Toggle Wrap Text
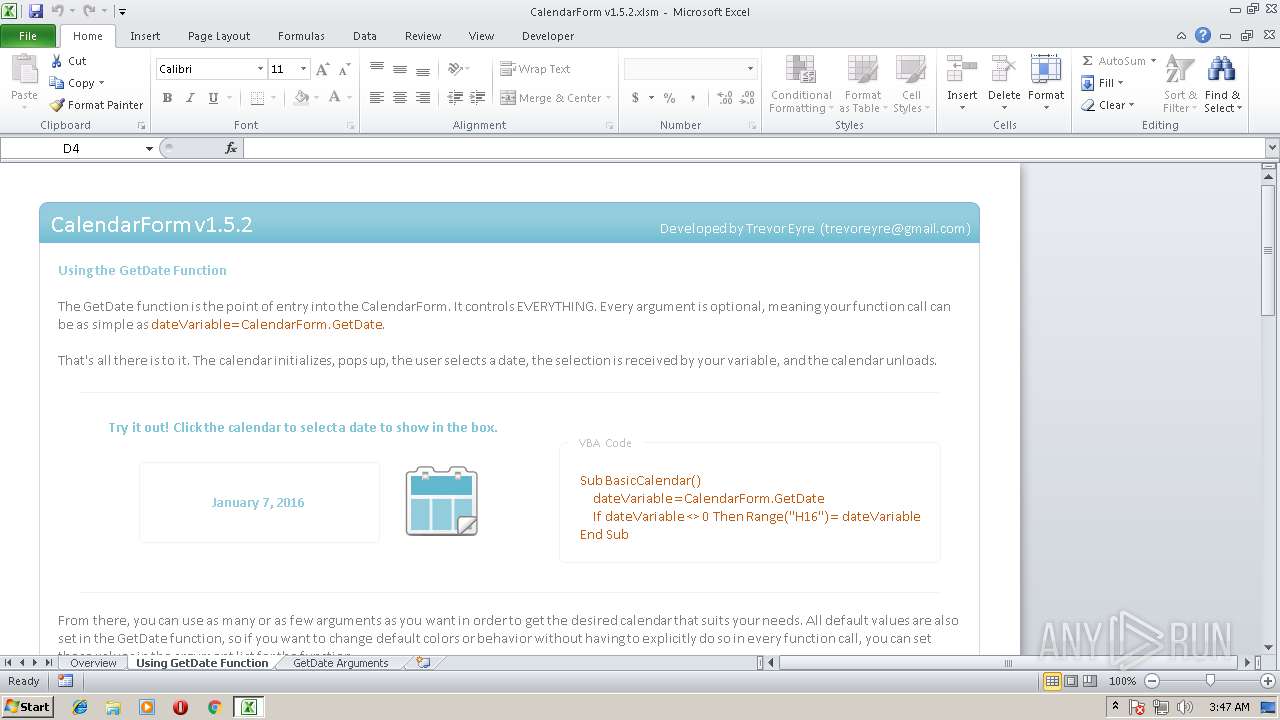The height and width of the screenshot is (720, 1280). point(535,69)
